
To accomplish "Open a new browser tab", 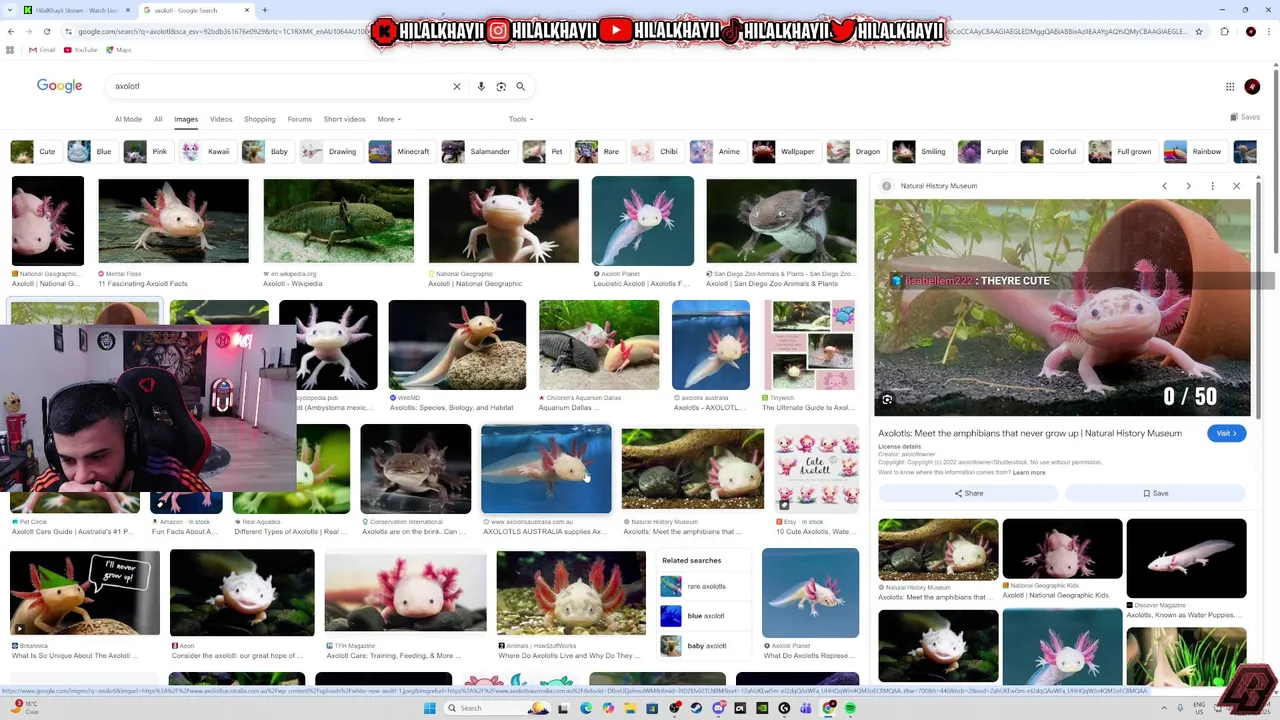I will tap(264, 10).
